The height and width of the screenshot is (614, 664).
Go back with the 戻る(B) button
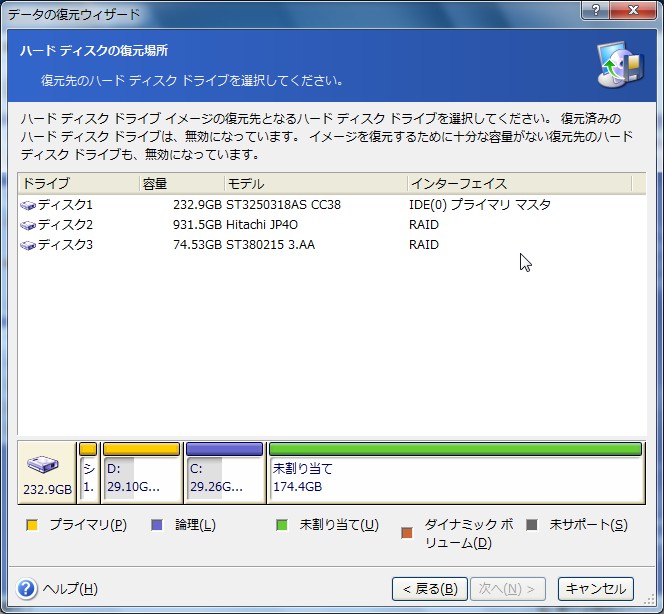[x=430, y=589]
